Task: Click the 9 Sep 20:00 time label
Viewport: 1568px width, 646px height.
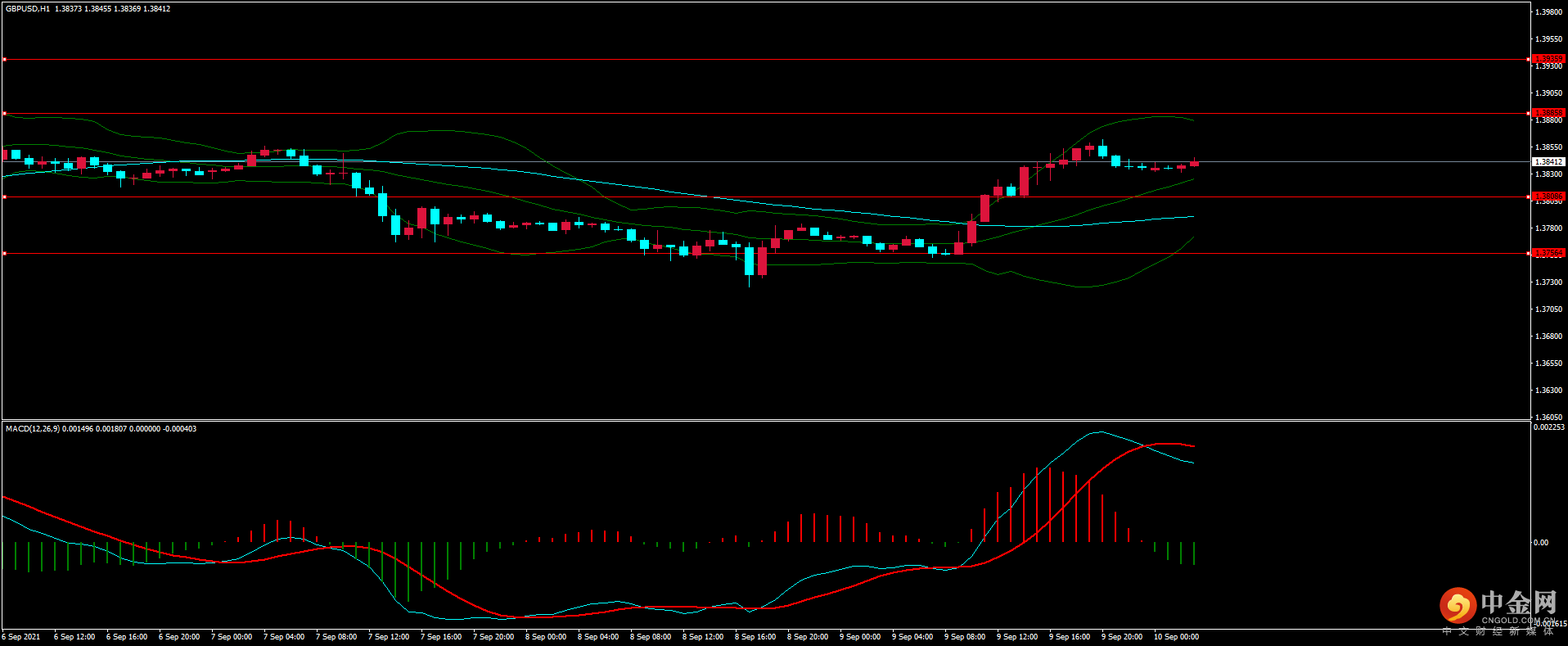Action: click(1122, 637)
